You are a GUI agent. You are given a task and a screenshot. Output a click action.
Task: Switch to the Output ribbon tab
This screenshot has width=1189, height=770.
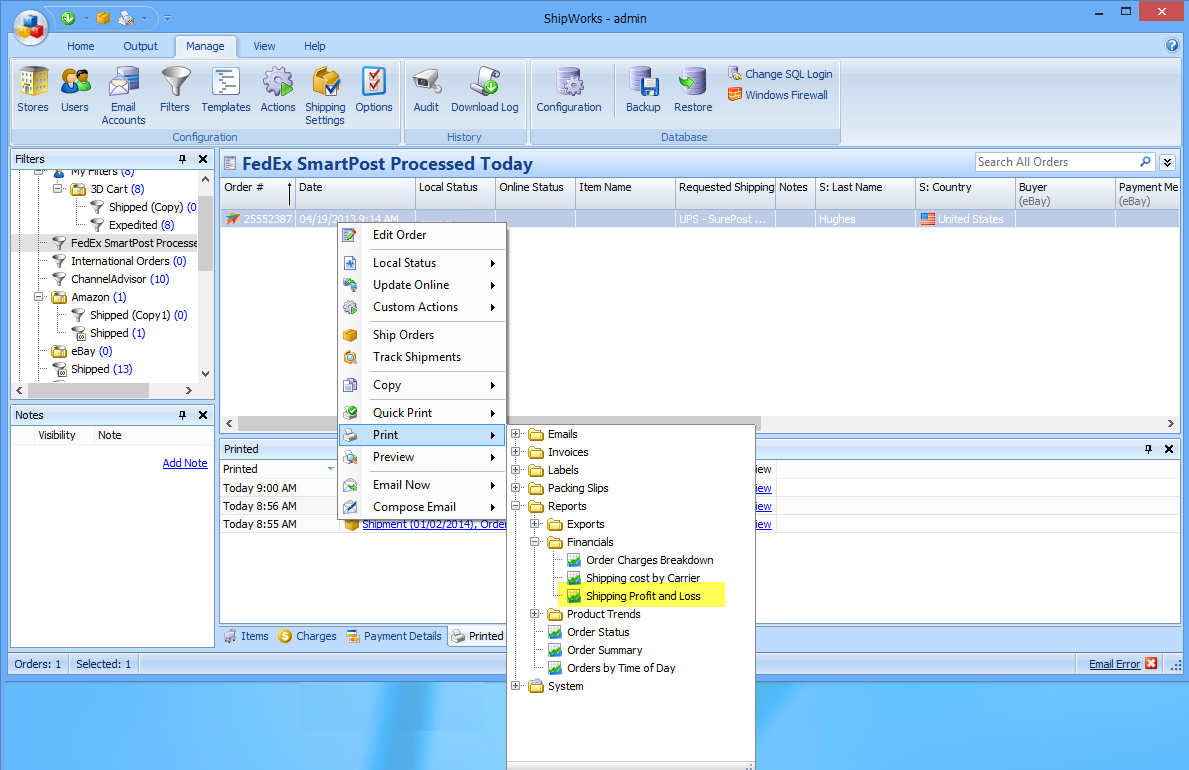[140, 46]
